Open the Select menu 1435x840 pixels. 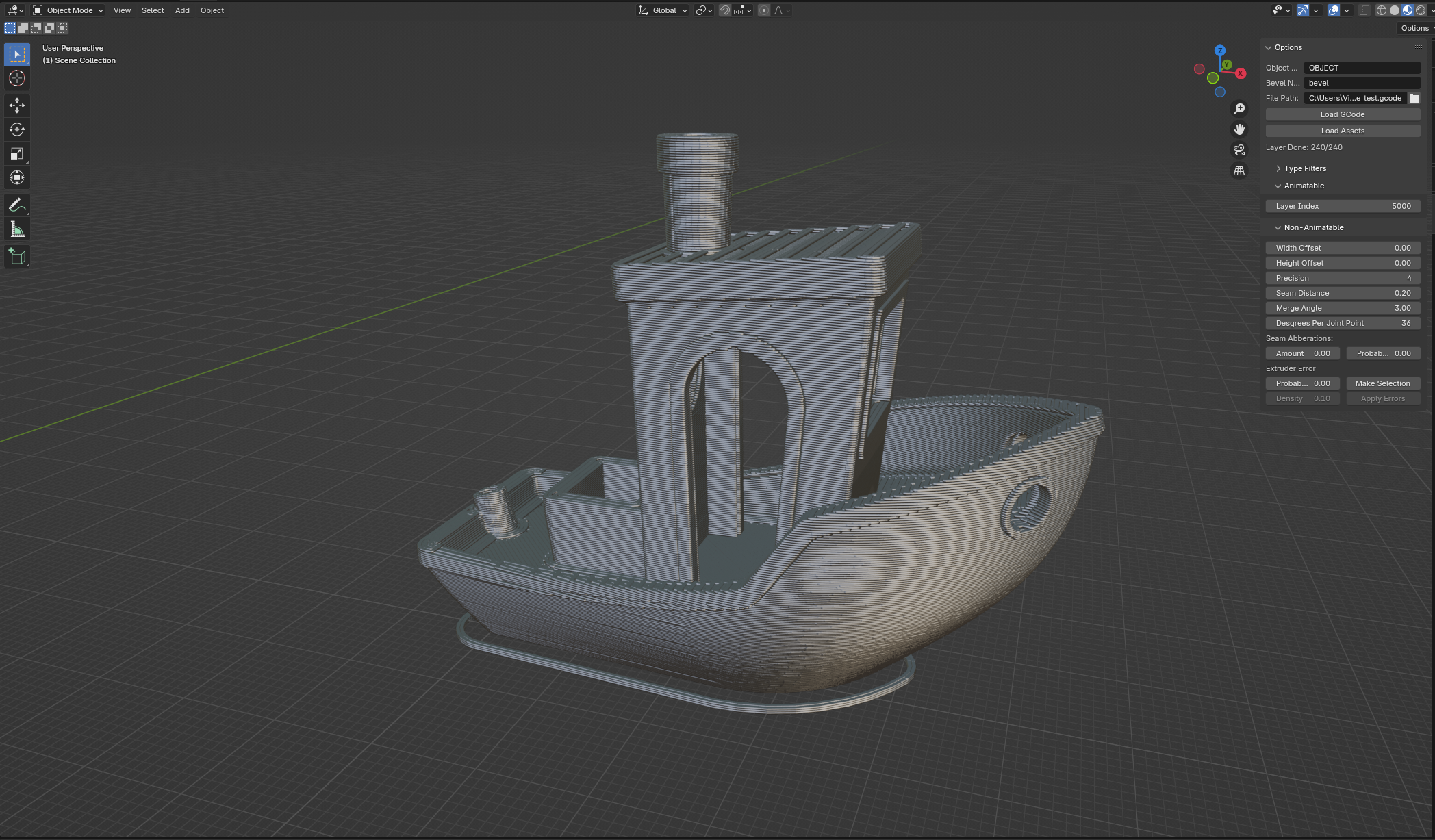[153, 10]
